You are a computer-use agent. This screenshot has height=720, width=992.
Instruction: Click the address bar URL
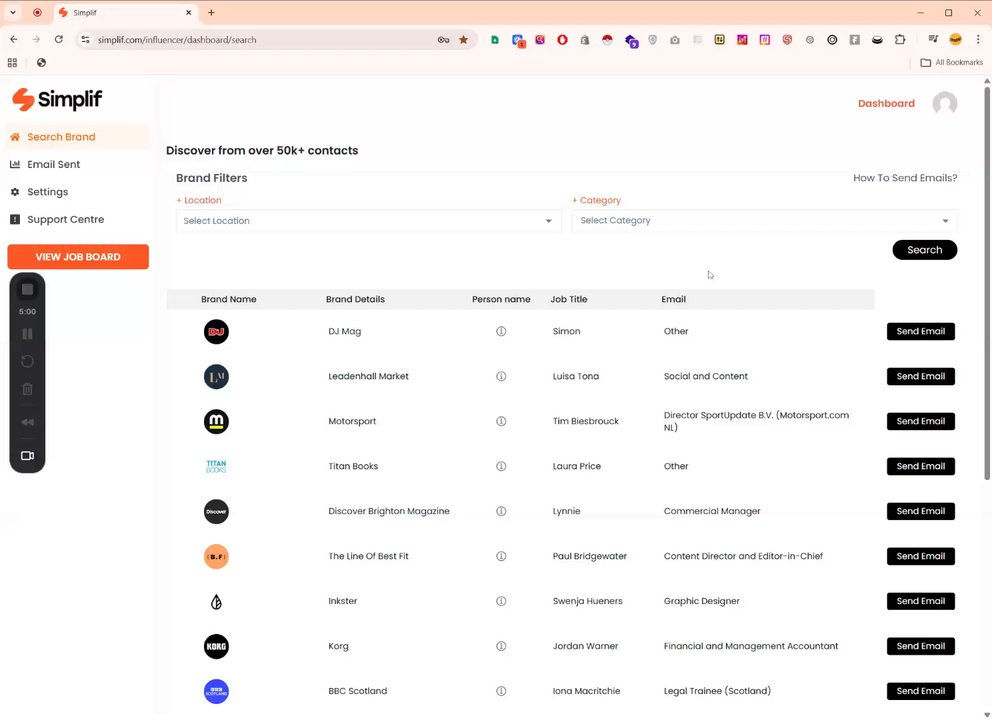click(x=177, y=40)
